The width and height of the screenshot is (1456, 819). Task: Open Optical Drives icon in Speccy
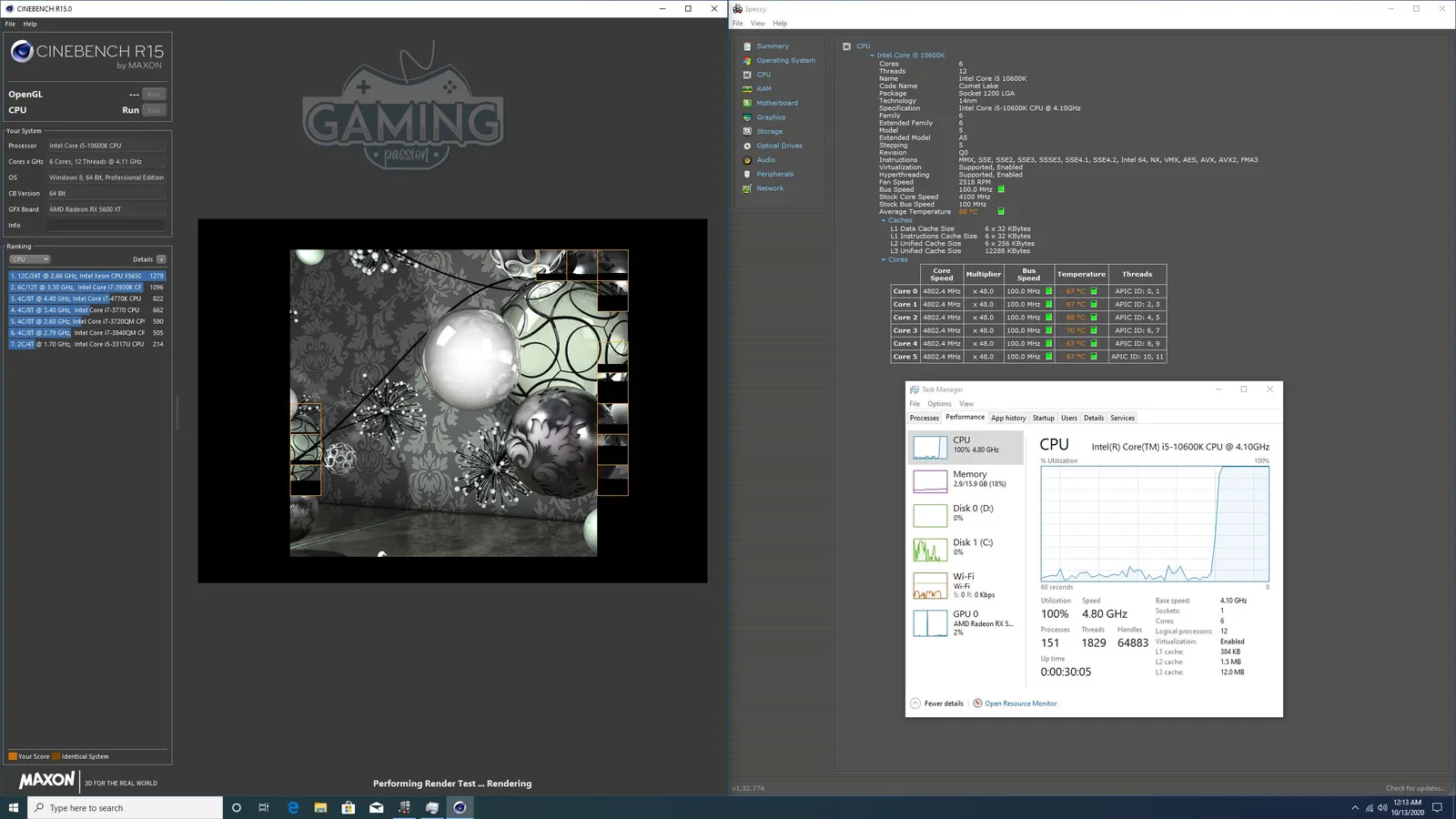point(747,146)
